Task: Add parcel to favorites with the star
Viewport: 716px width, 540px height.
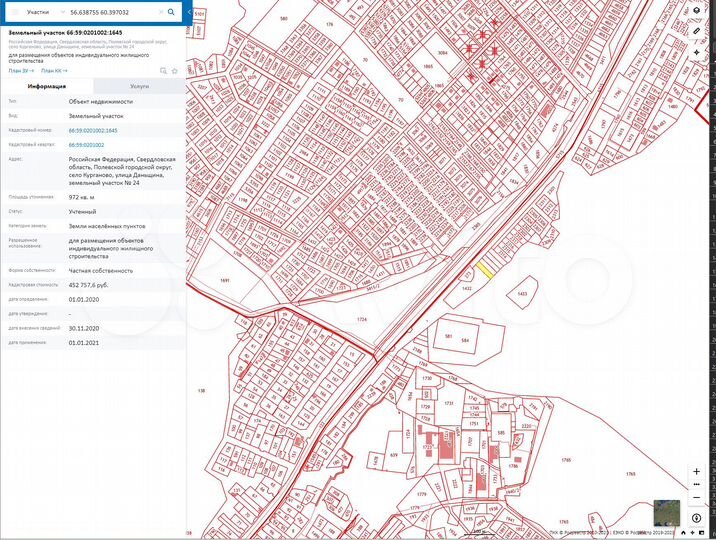Action: coord(174,71)
